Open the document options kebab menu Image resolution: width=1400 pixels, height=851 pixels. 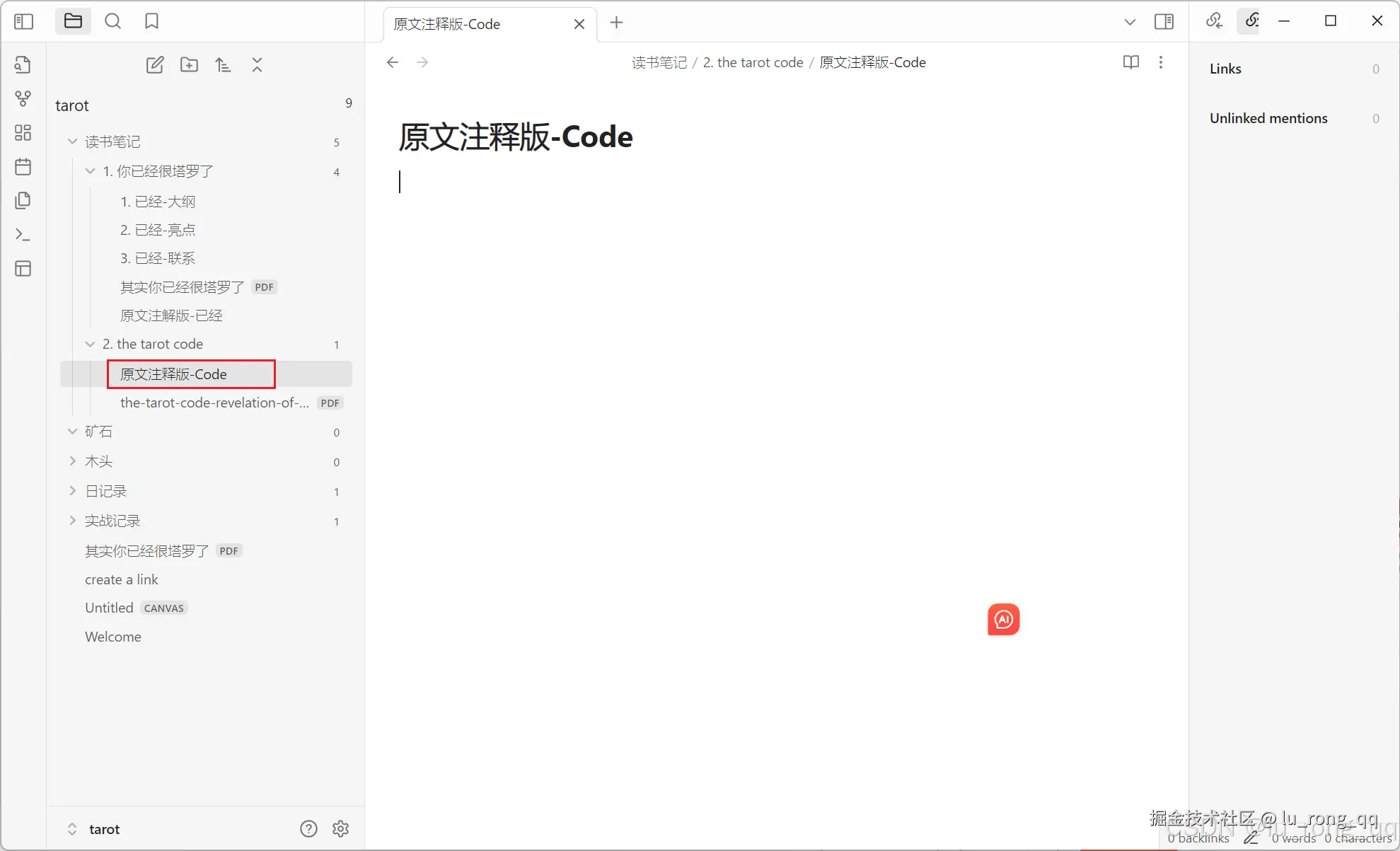tap(1161, 62)
